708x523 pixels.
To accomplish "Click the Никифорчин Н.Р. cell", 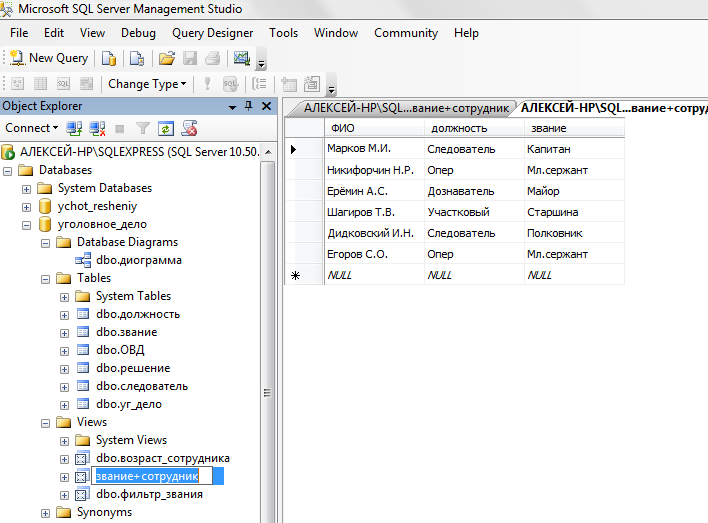I will click(x=374, y=170).
